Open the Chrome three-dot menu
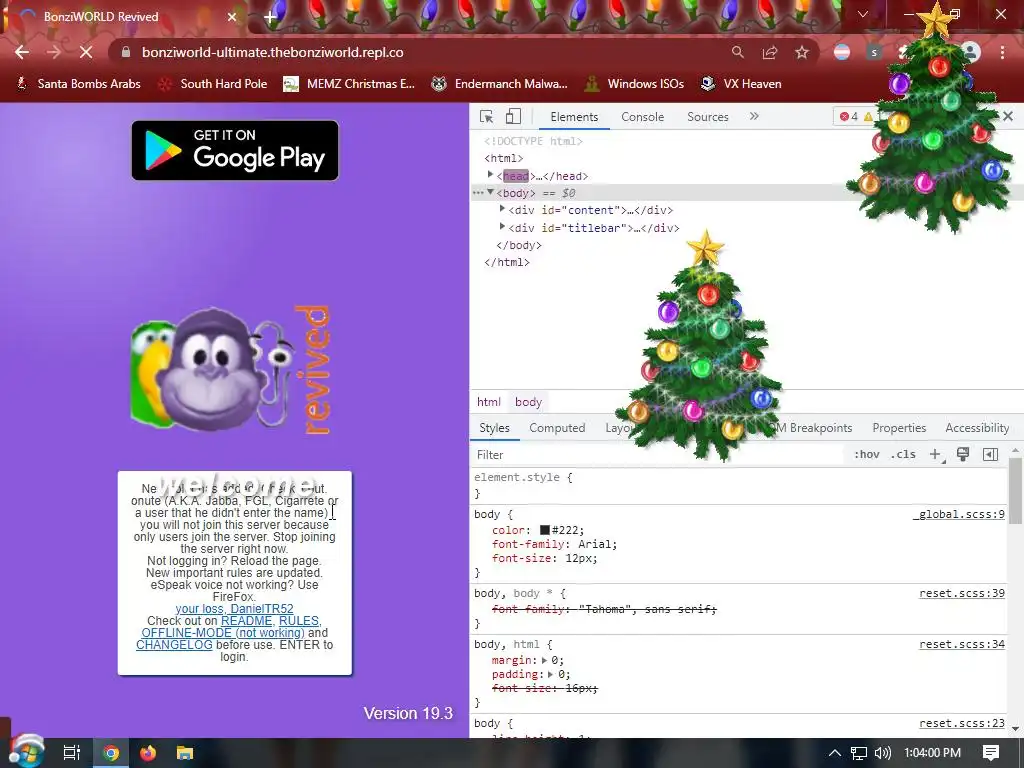 (x=1002, y=52)
